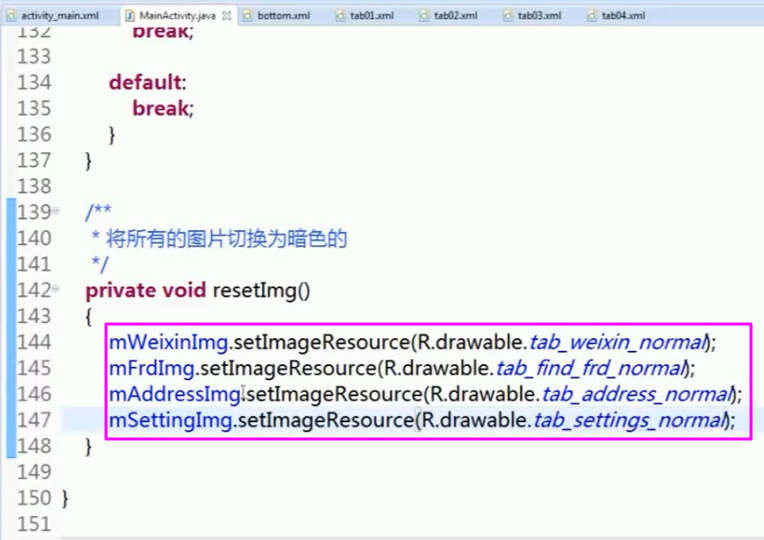764x540 pixels.
Task: Click the bottom.xml file icon
Action: coord(248,16)
